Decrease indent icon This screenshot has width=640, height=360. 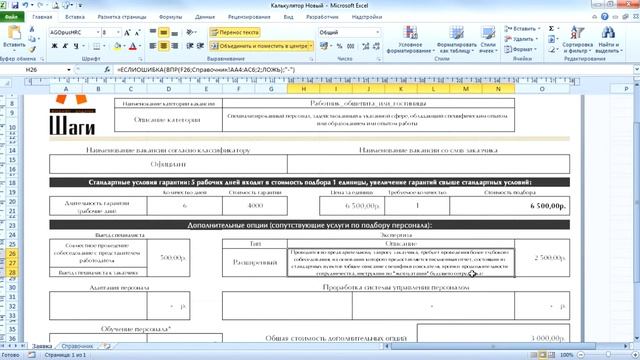pyautogui.click(x=190, y=46)
